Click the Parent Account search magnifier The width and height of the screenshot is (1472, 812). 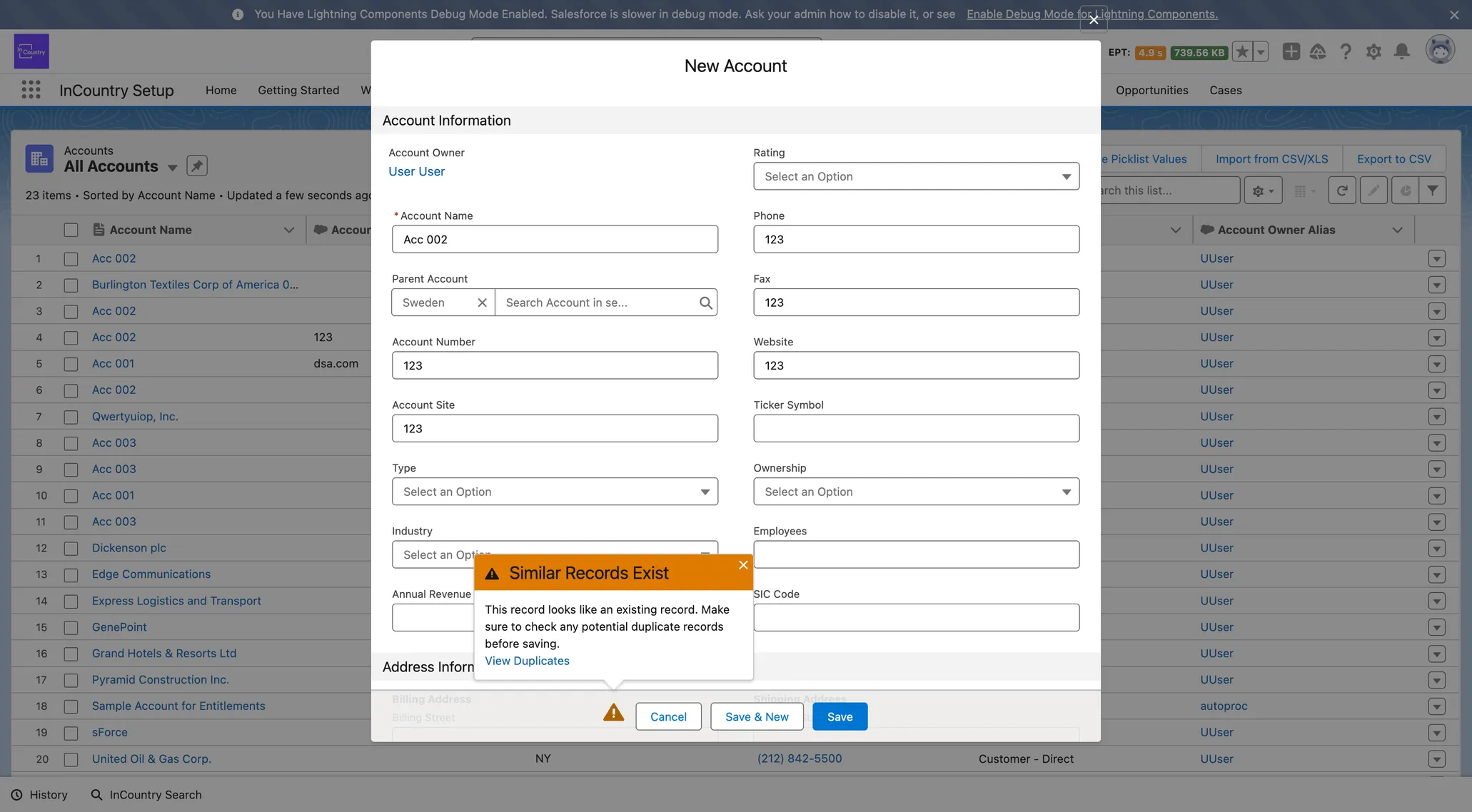(705, 303)
